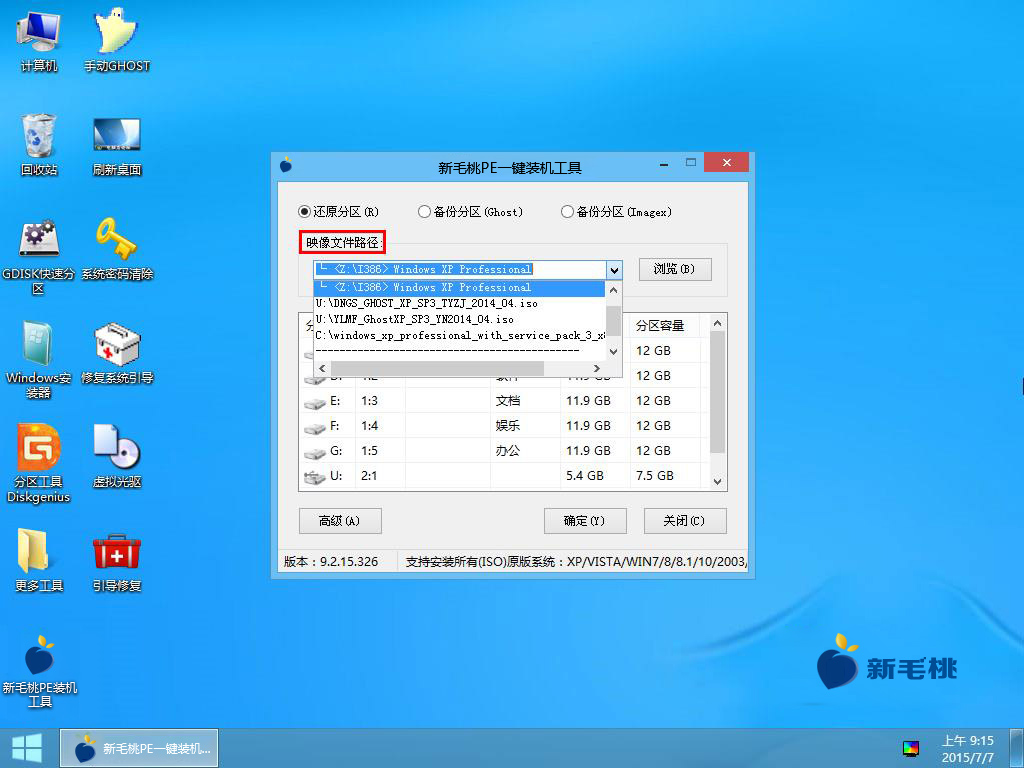Viewport: 1024px width, 768px height.
Task: Click the 2:1 partition number cell
Action: coord(369,475)
